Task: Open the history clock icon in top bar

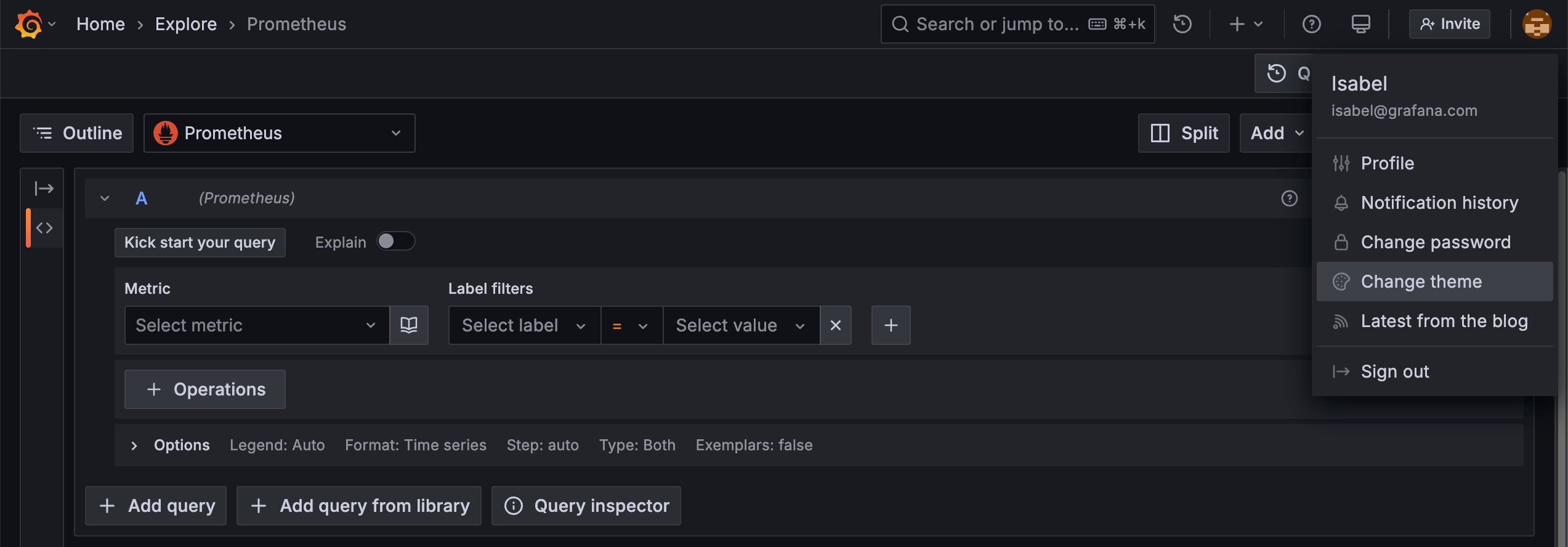Action: [1182, 25]
